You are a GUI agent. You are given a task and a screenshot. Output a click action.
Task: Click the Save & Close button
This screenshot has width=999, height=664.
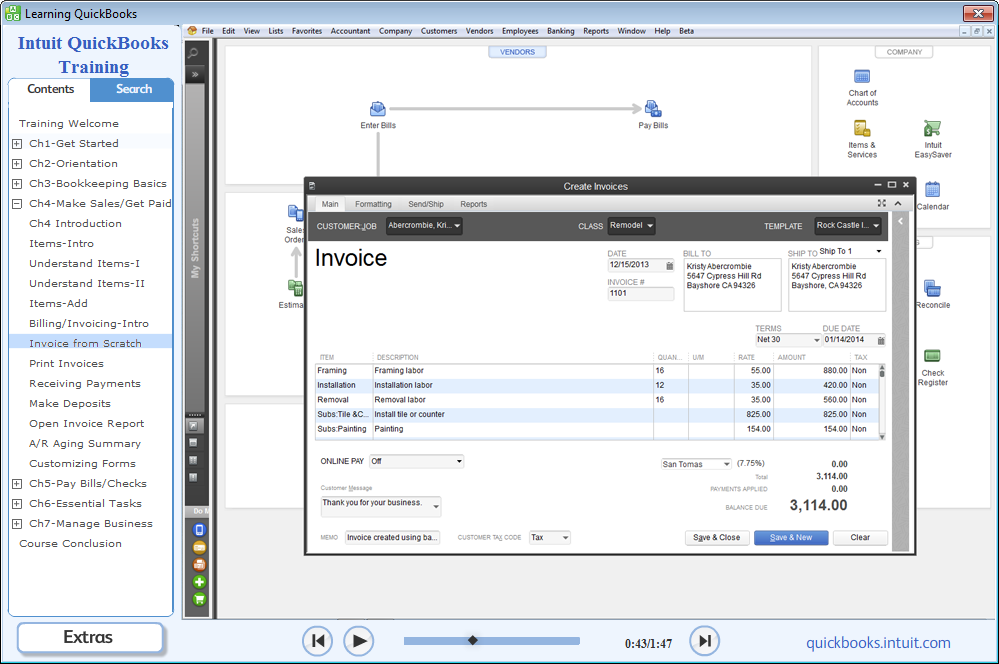[717, 537]
